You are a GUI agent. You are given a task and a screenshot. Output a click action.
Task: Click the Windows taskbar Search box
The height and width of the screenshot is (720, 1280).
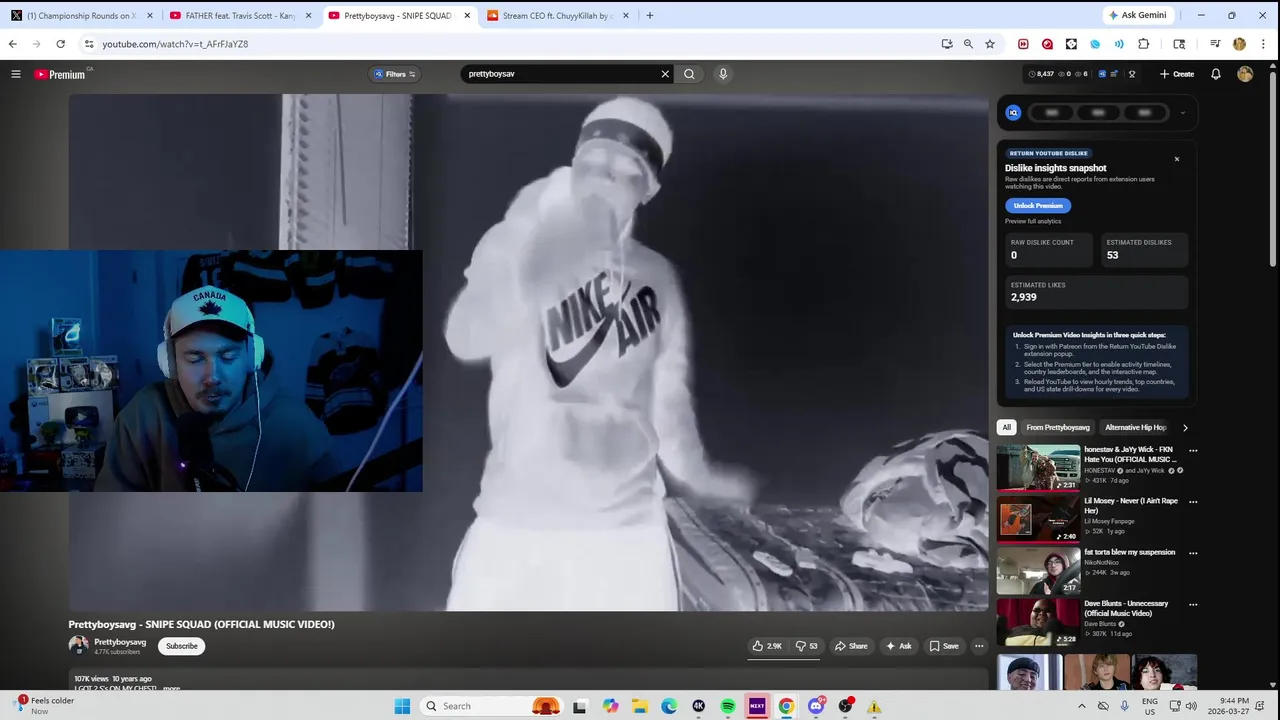492,706
